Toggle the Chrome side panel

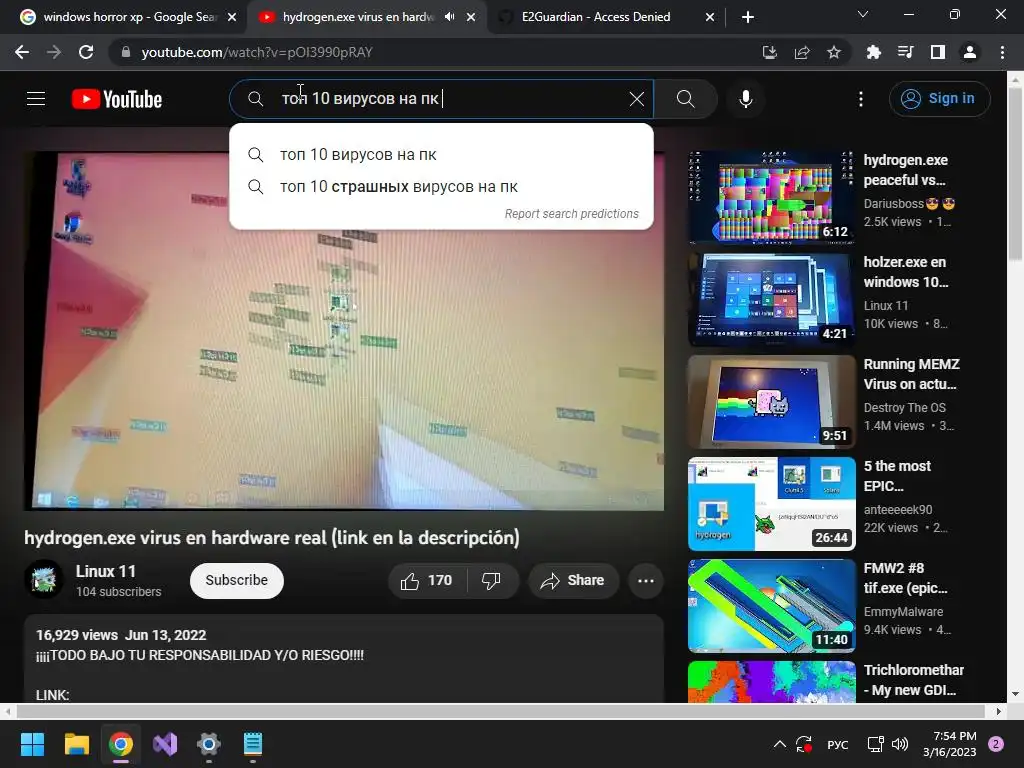point(938,52)
